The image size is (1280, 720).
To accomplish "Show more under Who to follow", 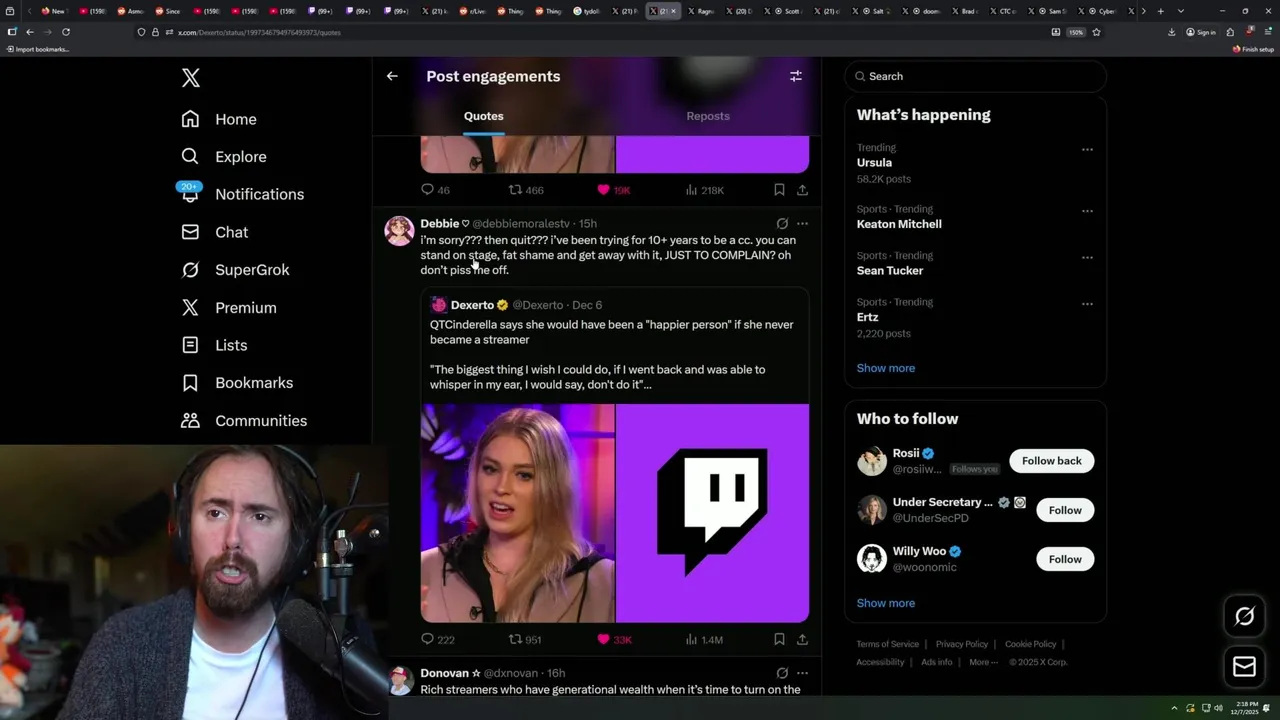I will click(885, 603).
